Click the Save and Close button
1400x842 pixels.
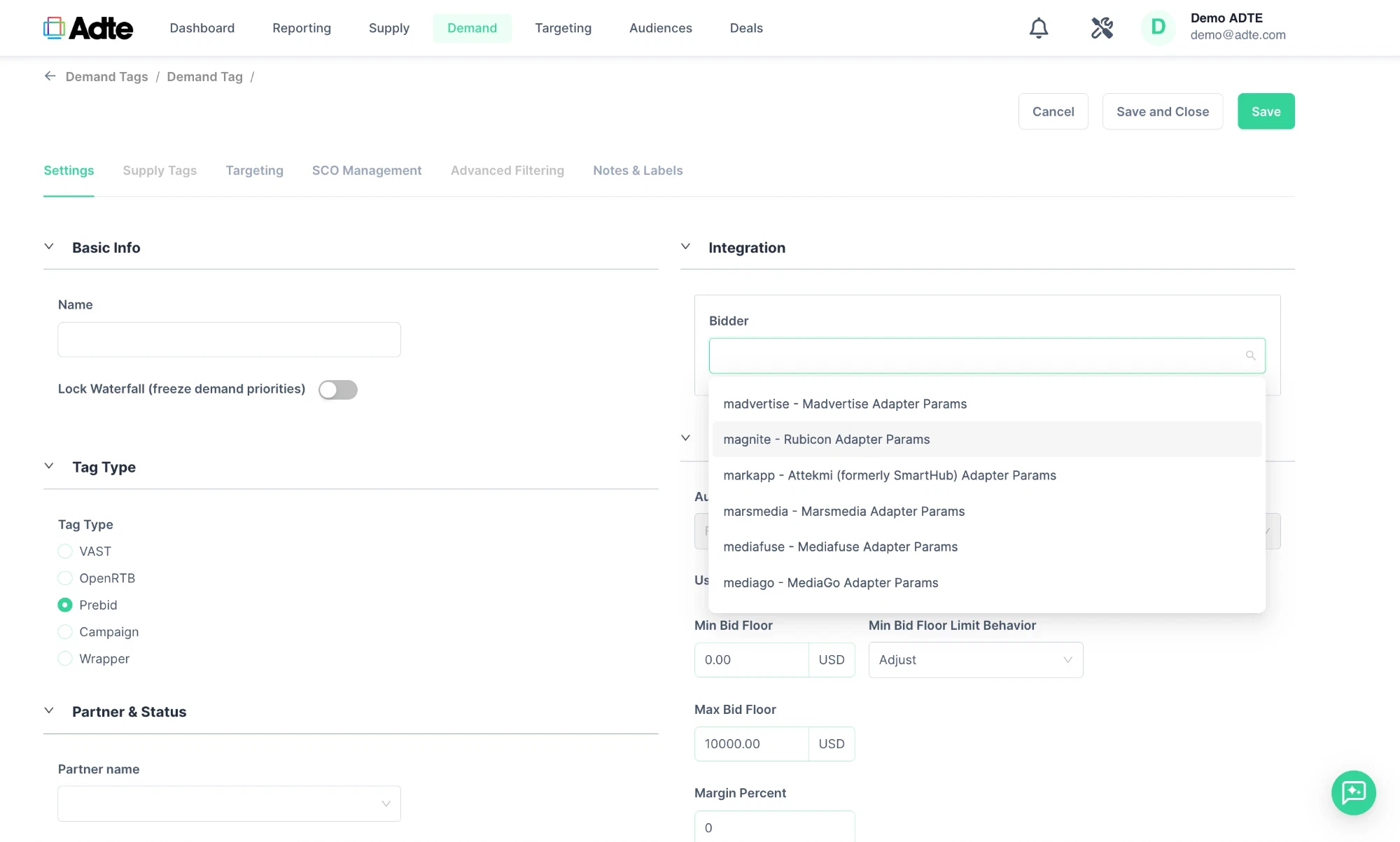pos(1163,111)
